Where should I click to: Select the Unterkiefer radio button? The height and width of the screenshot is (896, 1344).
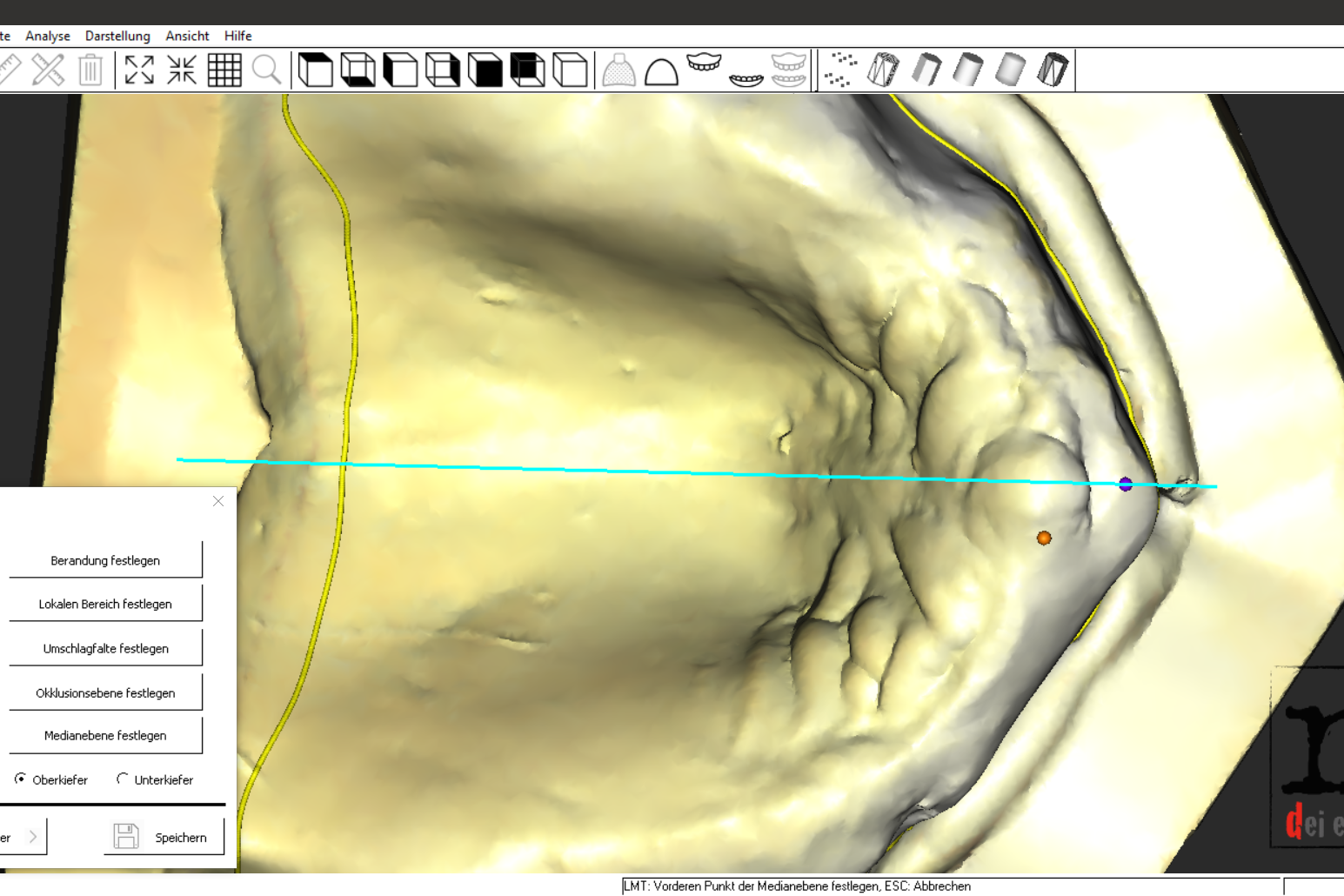(123, 779)
